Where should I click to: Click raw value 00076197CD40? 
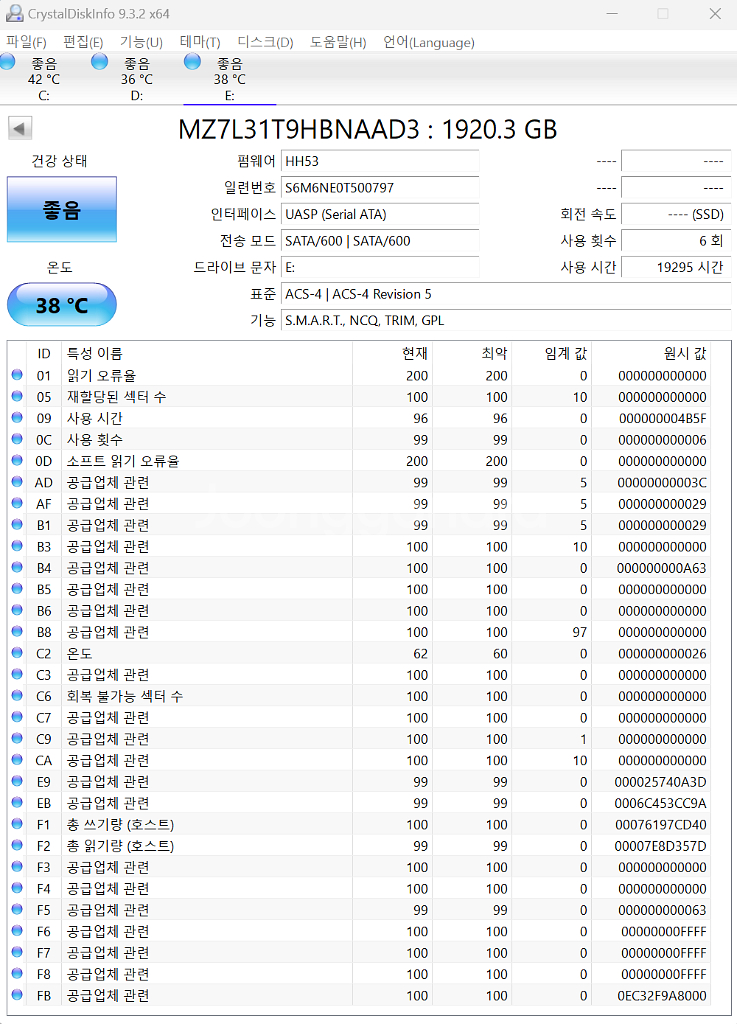point(661,825)
